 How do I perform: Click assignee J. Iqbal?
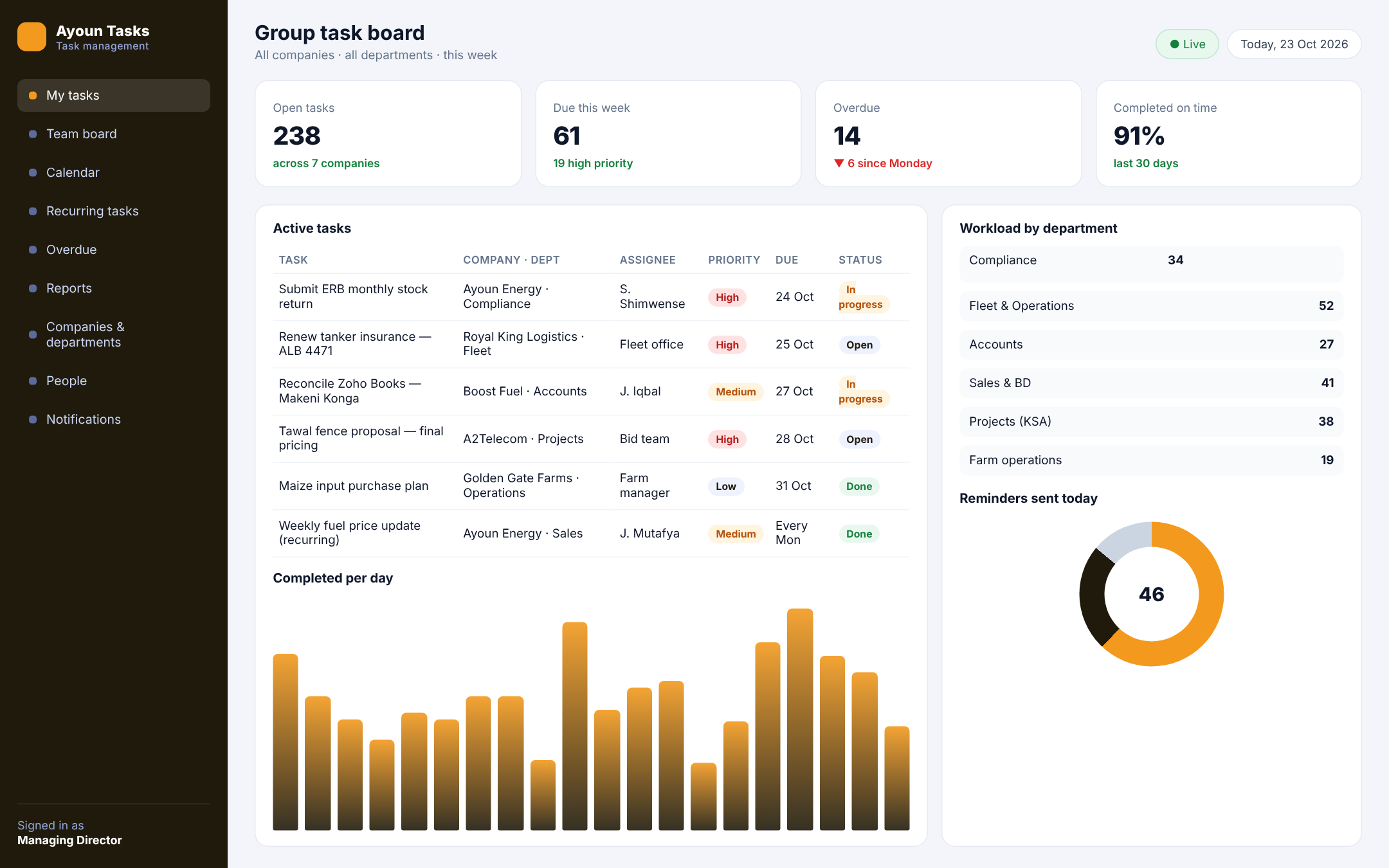click(x=640, y=391)
